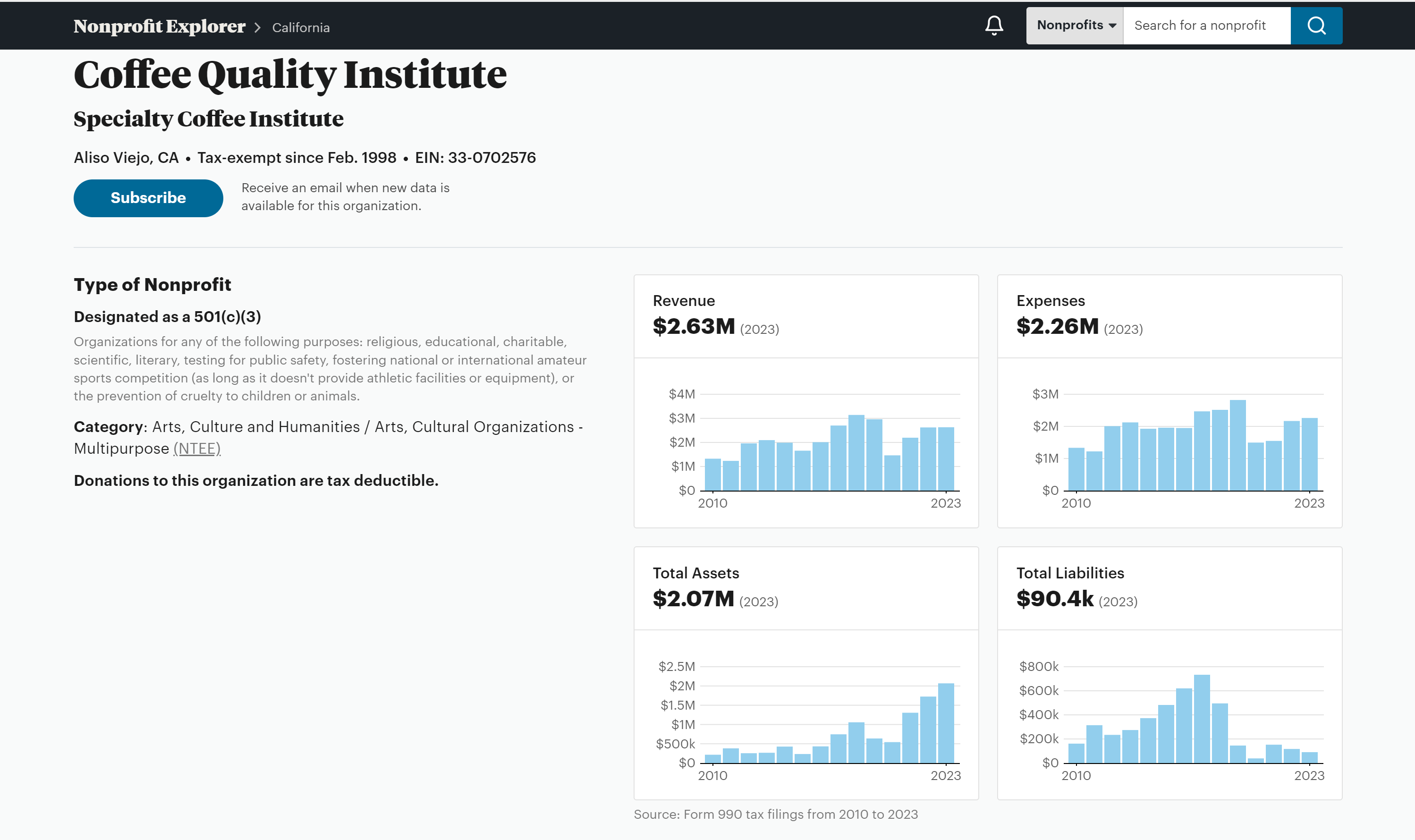This screenshot has width=1415, height=840.
Task: Click the Expenses card title
Action: click(x=1051, y=301)
